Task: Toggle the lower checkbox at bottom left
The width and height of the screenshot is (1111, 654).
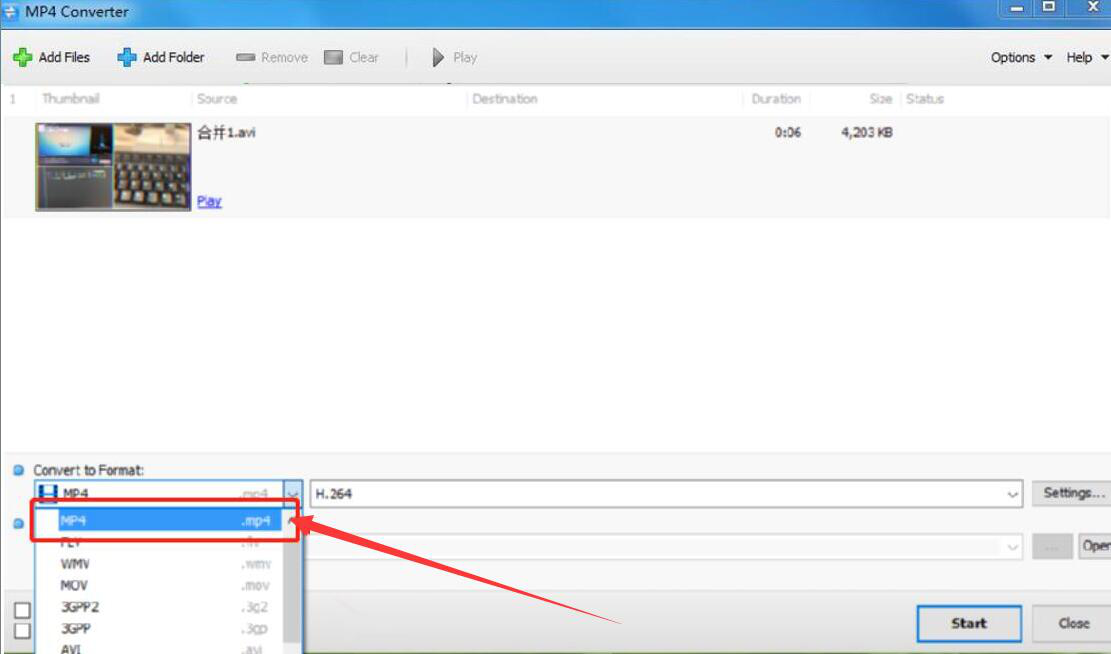Action: [23, 631]
